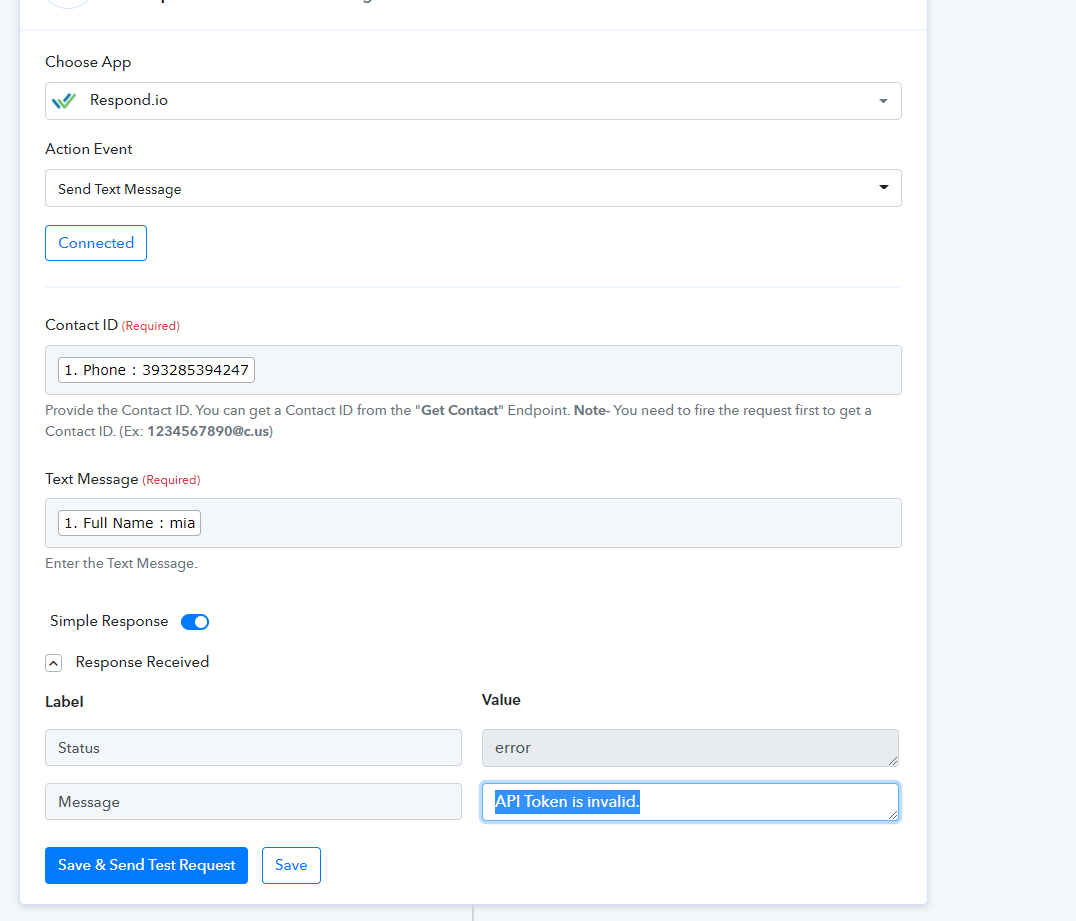The width and height of the screenshot is (1076, 921).
Task: Click the Simple Response label
Action: point(109,621)
